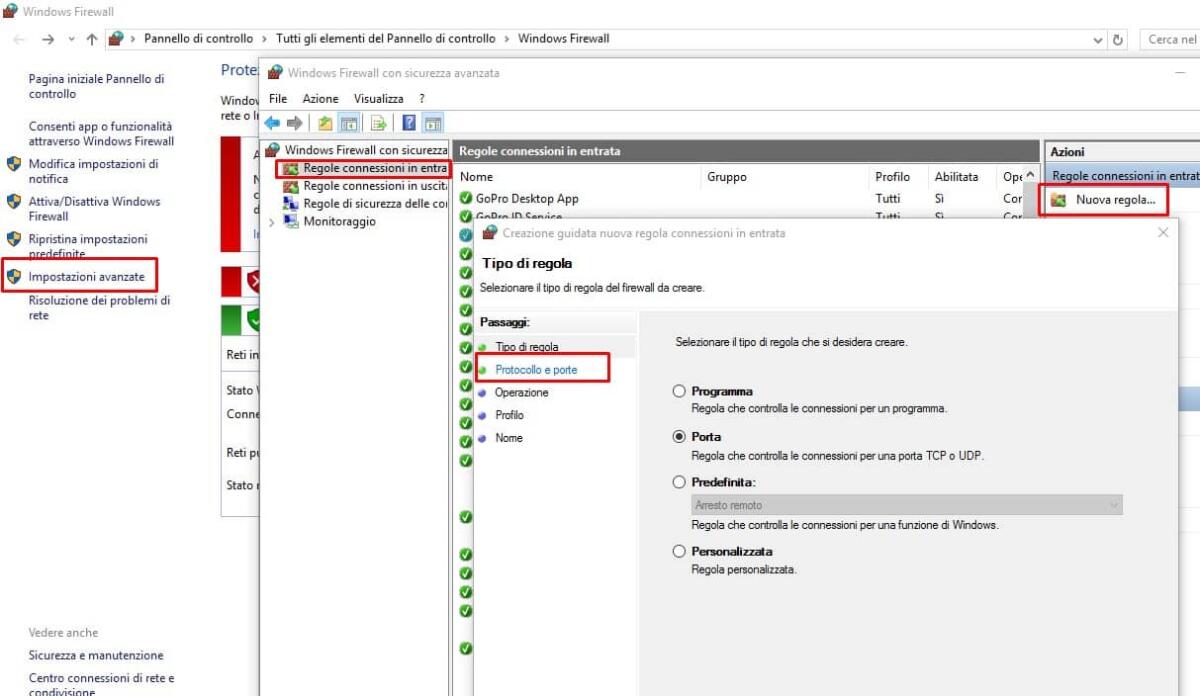Click the Impostazioni avanzate shield icon
Image resolution: width=1200 pixels, height=696 pixels.
(x=12, y=276)
